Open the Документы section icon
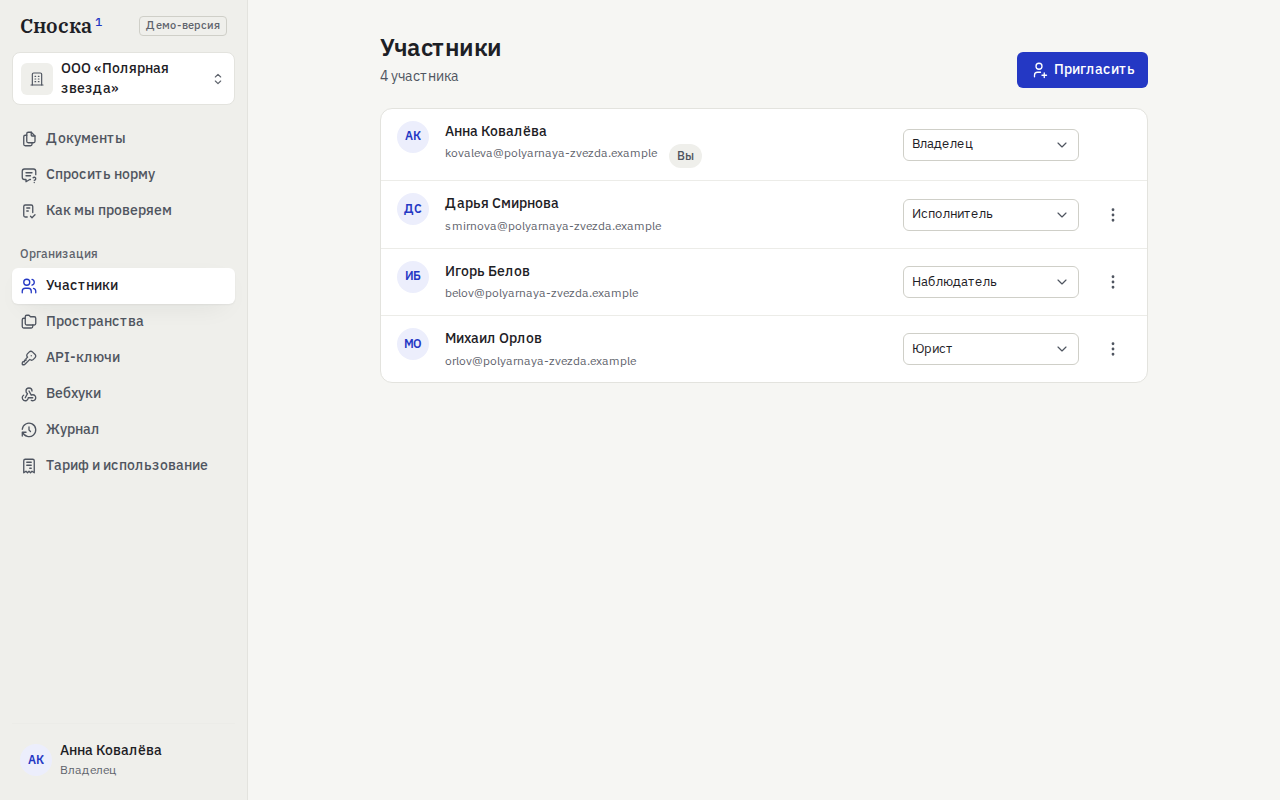Image resolution: width=1280 pixels, height=800 pixels. tap(29, 139)
